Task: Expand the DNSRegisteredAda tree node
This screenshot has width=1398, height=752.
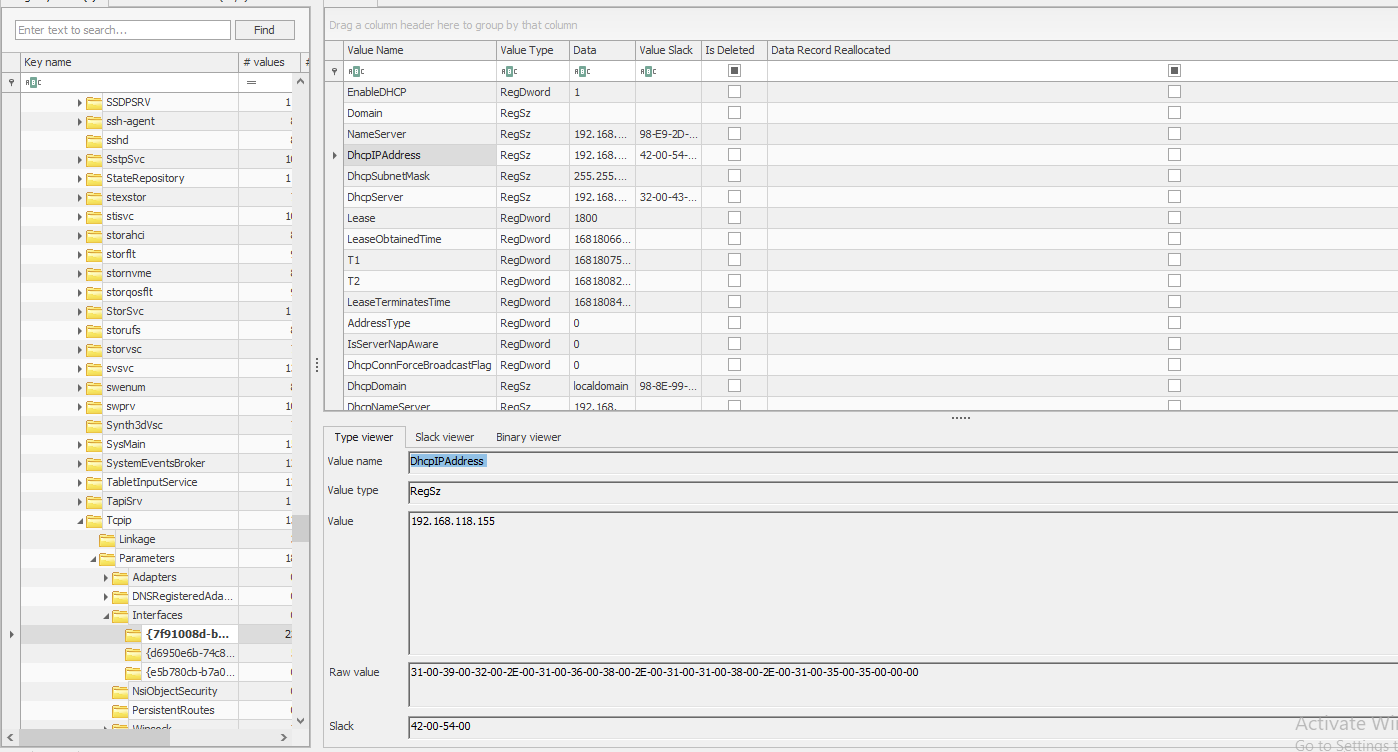Action: (106, 597)
